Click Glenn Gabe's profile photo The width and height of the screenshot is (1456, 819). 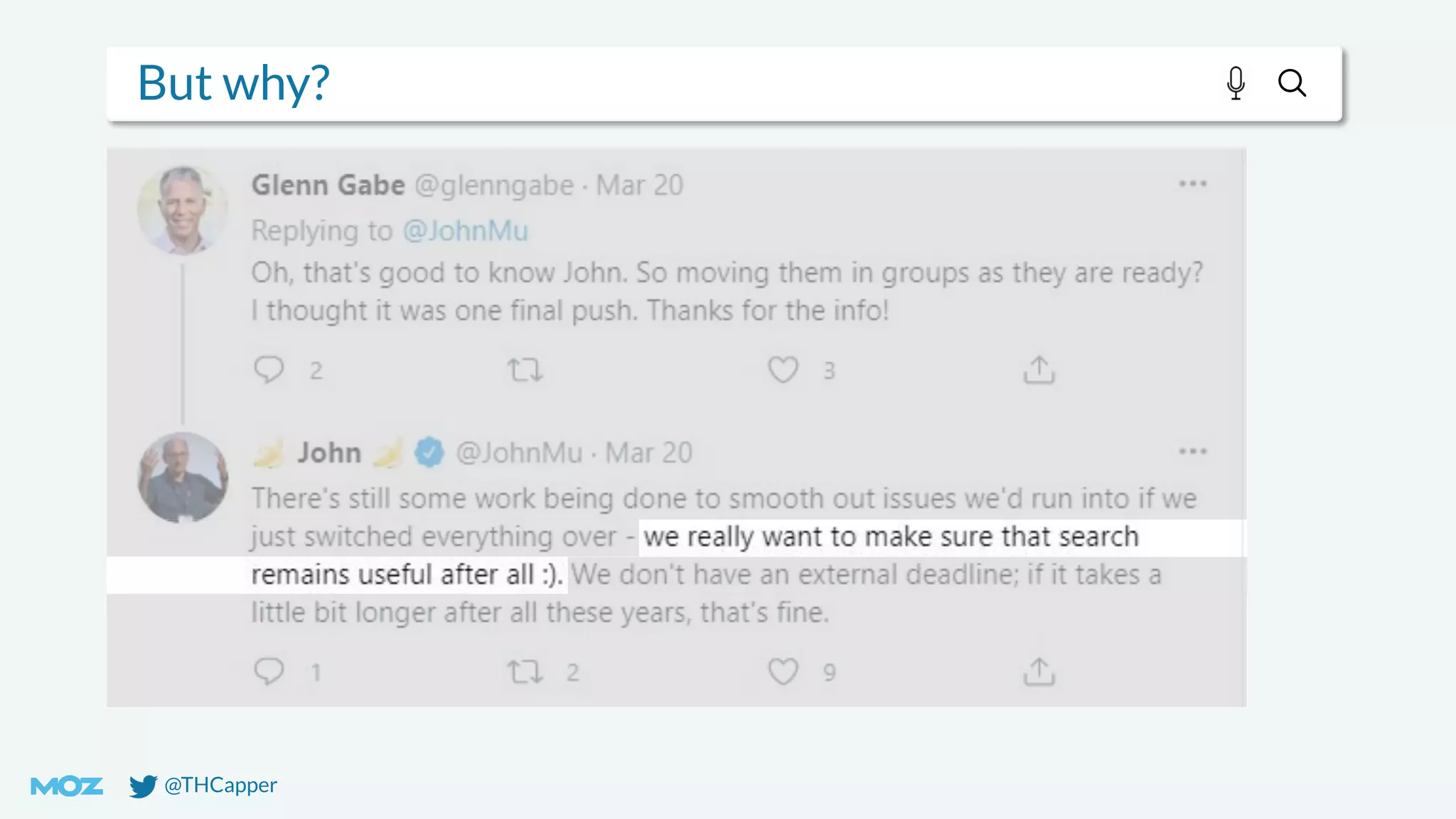click(183, 210)
